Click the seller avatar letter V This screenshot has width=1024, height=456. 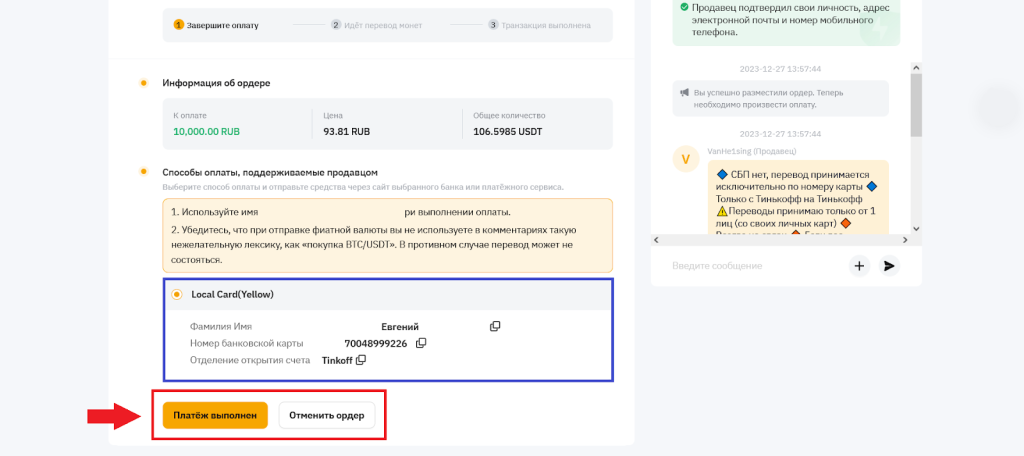685,159
